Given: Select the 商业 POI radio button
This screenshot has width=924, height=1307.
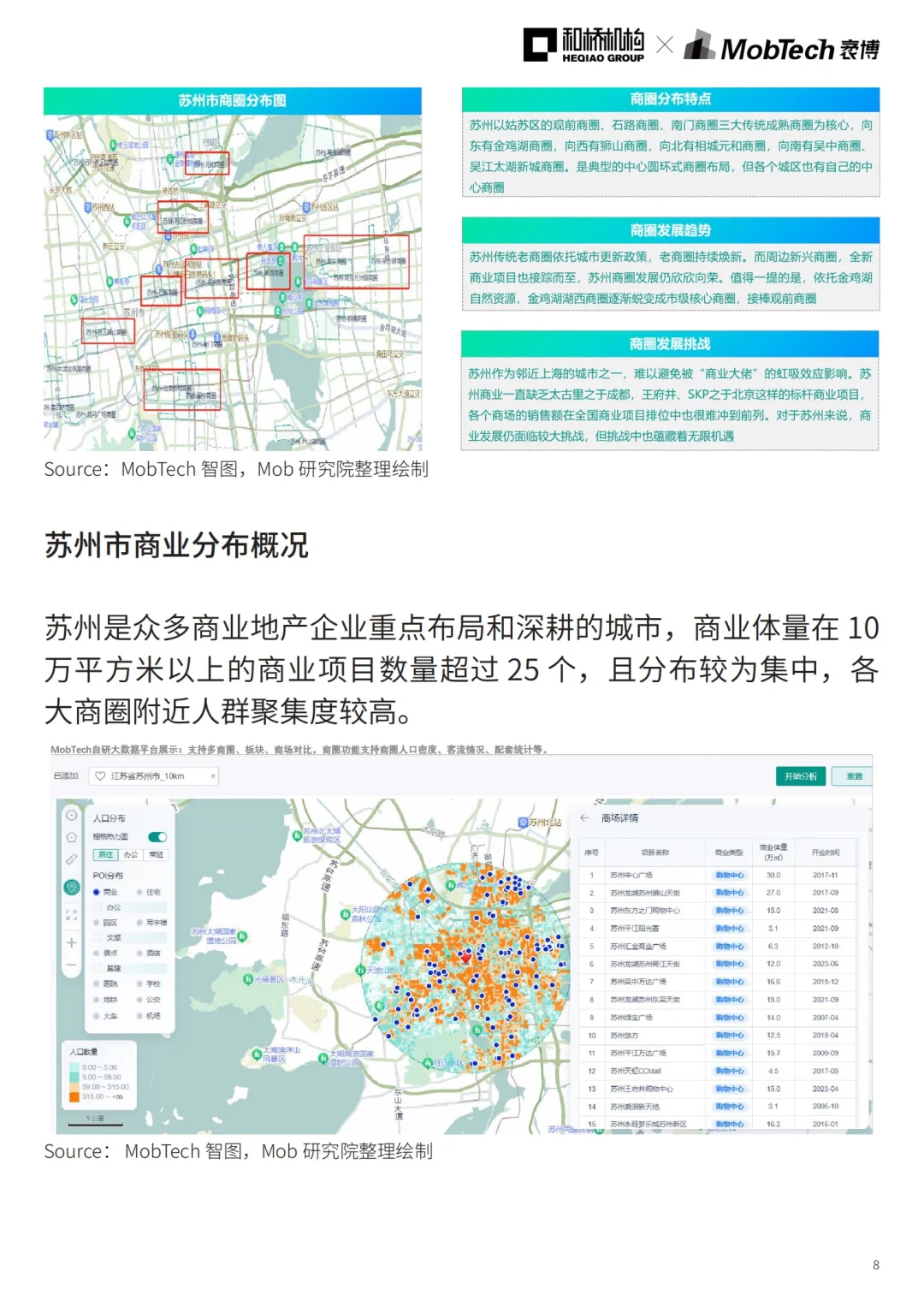Looking at the screenshot, I should [97, 892].
